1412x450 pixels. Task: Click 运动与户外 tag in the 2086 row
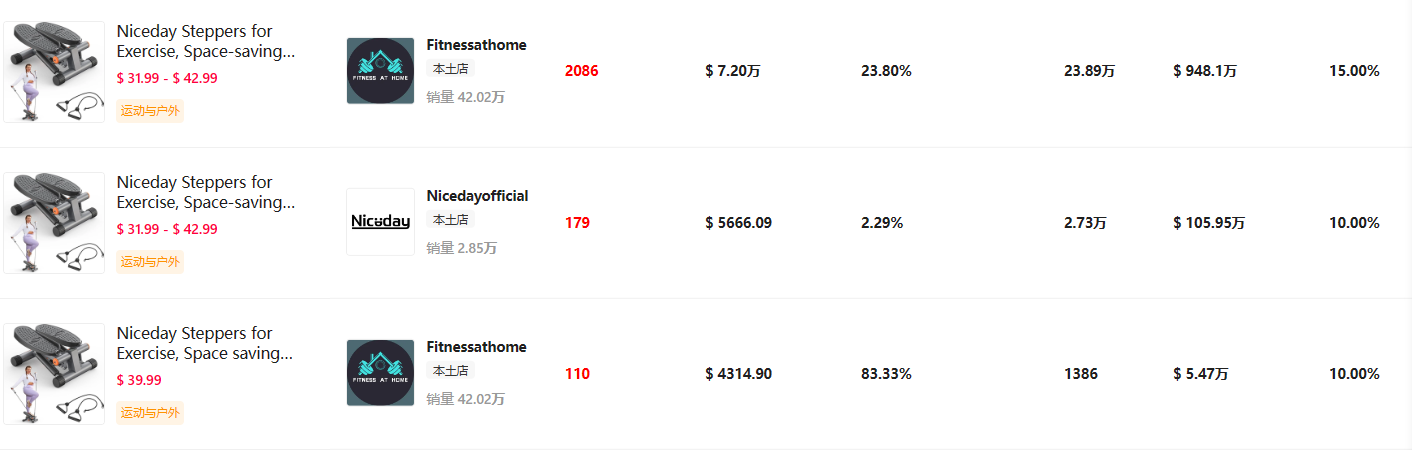pyautogui.click(x=150, y=111)
